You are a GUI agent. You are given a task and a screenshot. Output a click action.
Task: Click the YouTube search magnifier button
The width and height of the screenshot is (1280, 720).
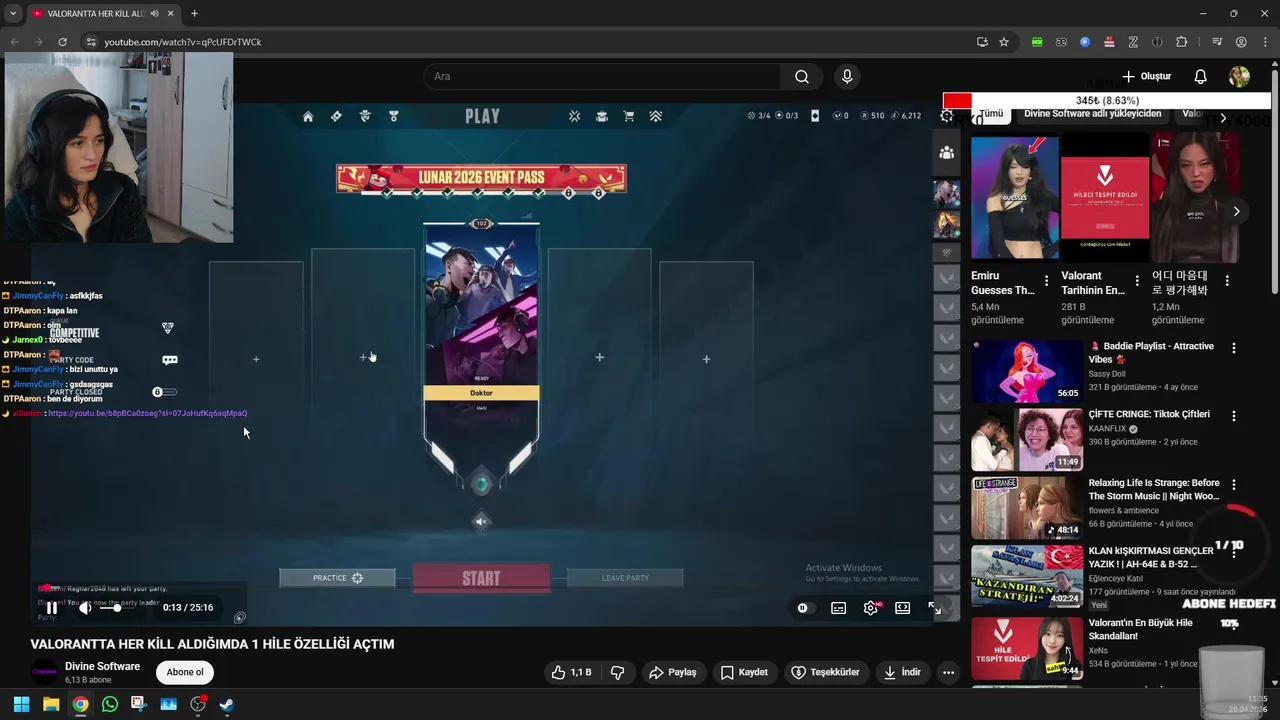click(x=802, y=77)
